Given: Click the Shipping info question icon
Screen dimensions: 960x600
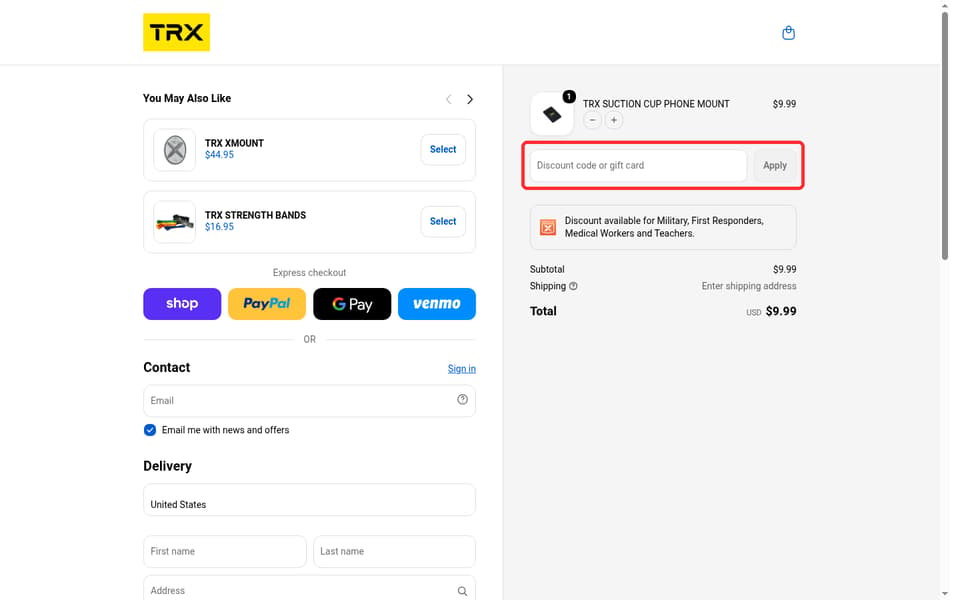Looking at the screenshot, I should pyautogui.click(x=573, y=286).
